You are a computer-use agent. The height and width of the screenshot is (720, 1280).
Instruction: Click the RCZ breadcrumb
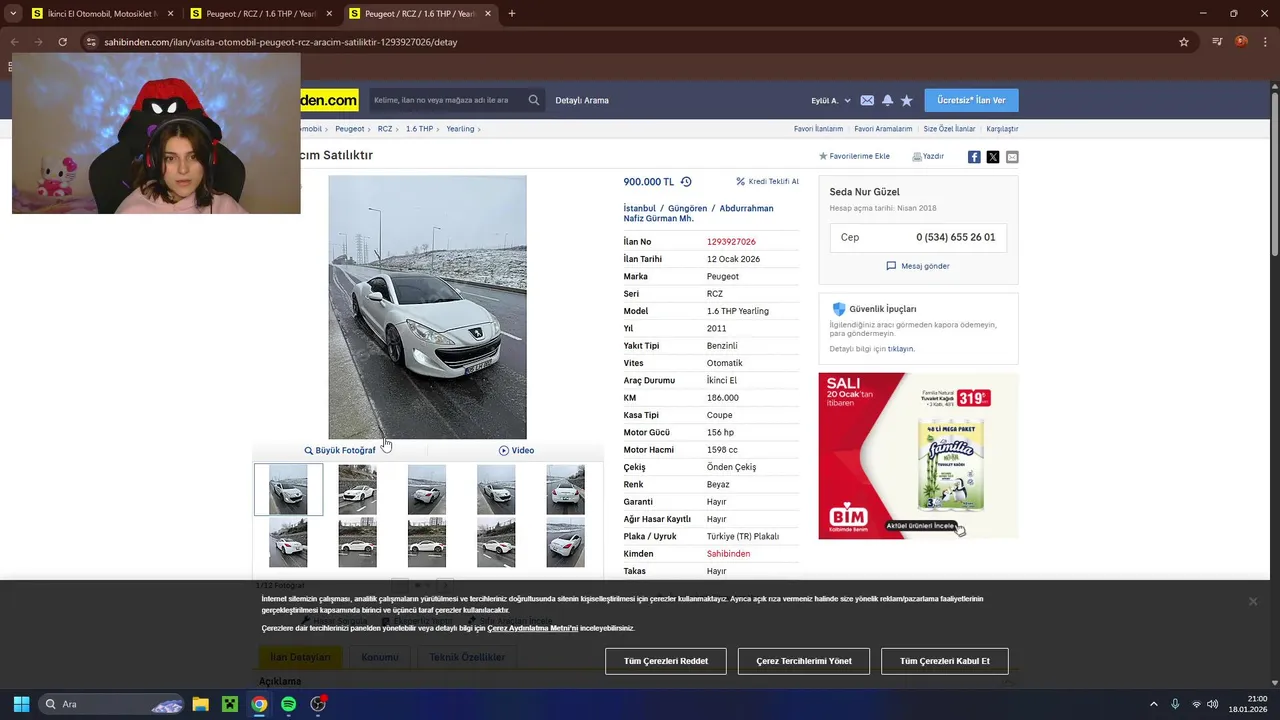(x=385, y=129)
